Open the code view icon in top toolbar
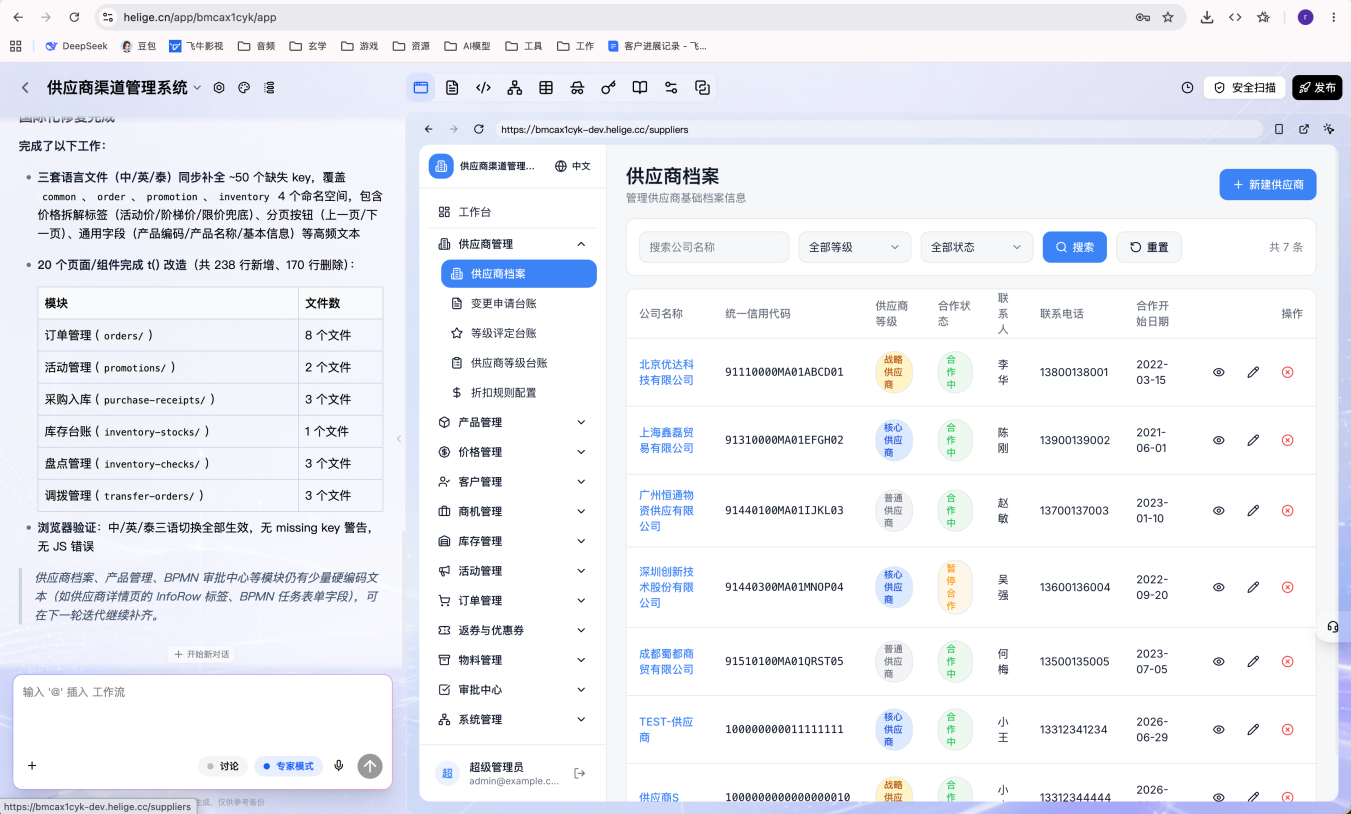This screenshot has width=1351, height=814. [483, 88]
